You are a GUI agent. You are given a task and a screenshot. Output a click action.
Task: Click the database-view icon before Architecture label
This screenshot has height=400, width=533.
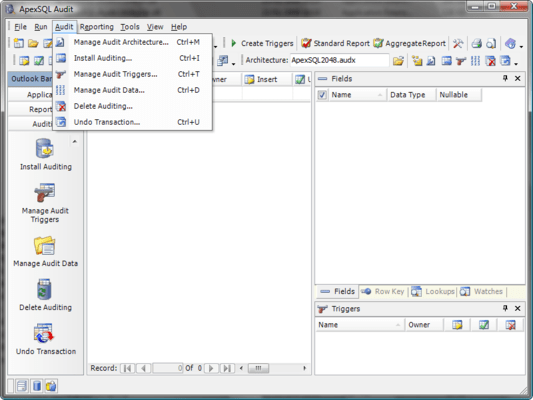click(x=223, y=61)
